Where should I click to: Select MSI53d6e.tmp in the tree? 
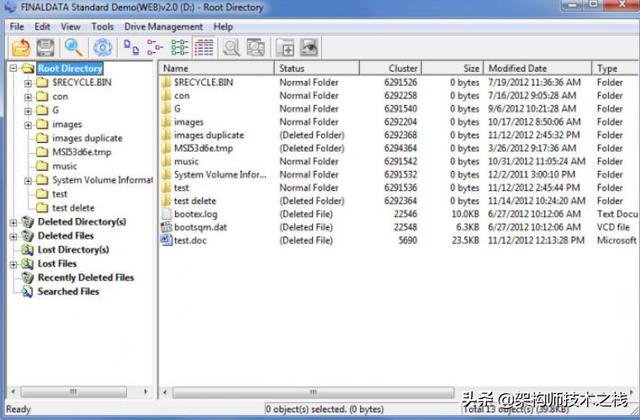click(82, 152)
